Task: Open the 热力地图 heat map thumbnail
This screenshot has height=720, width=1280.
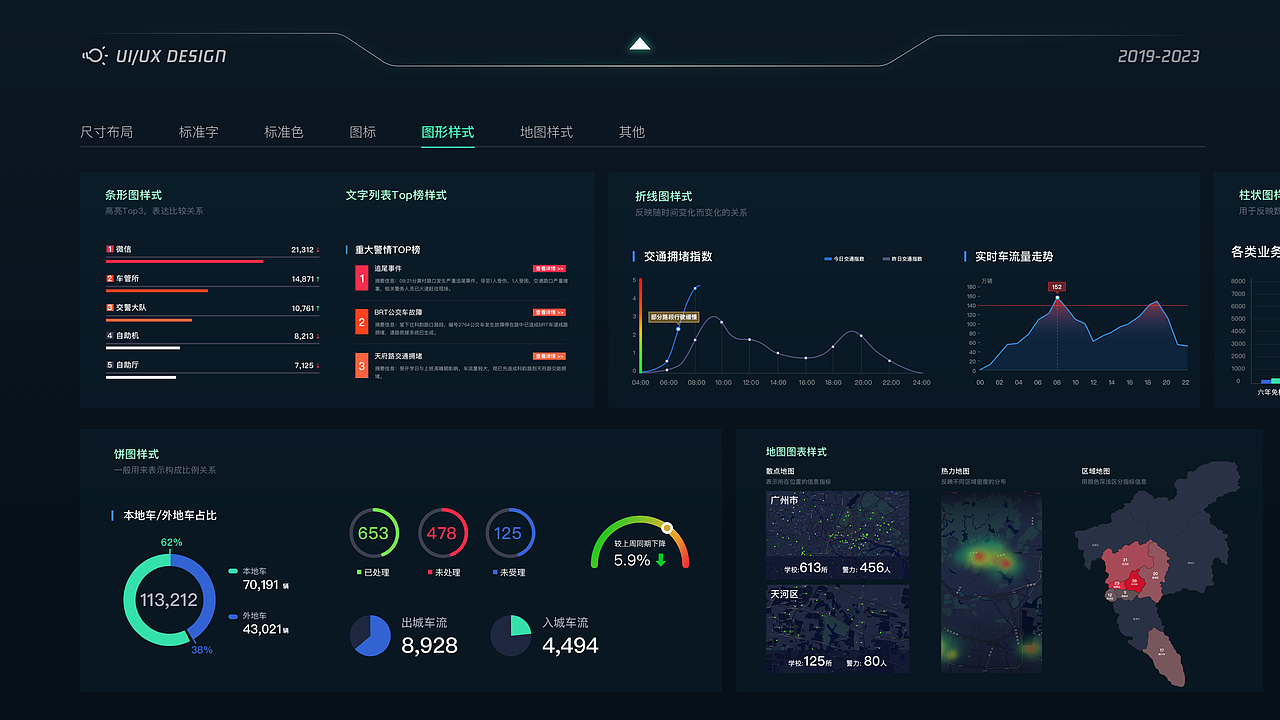Action: (991, 582)
